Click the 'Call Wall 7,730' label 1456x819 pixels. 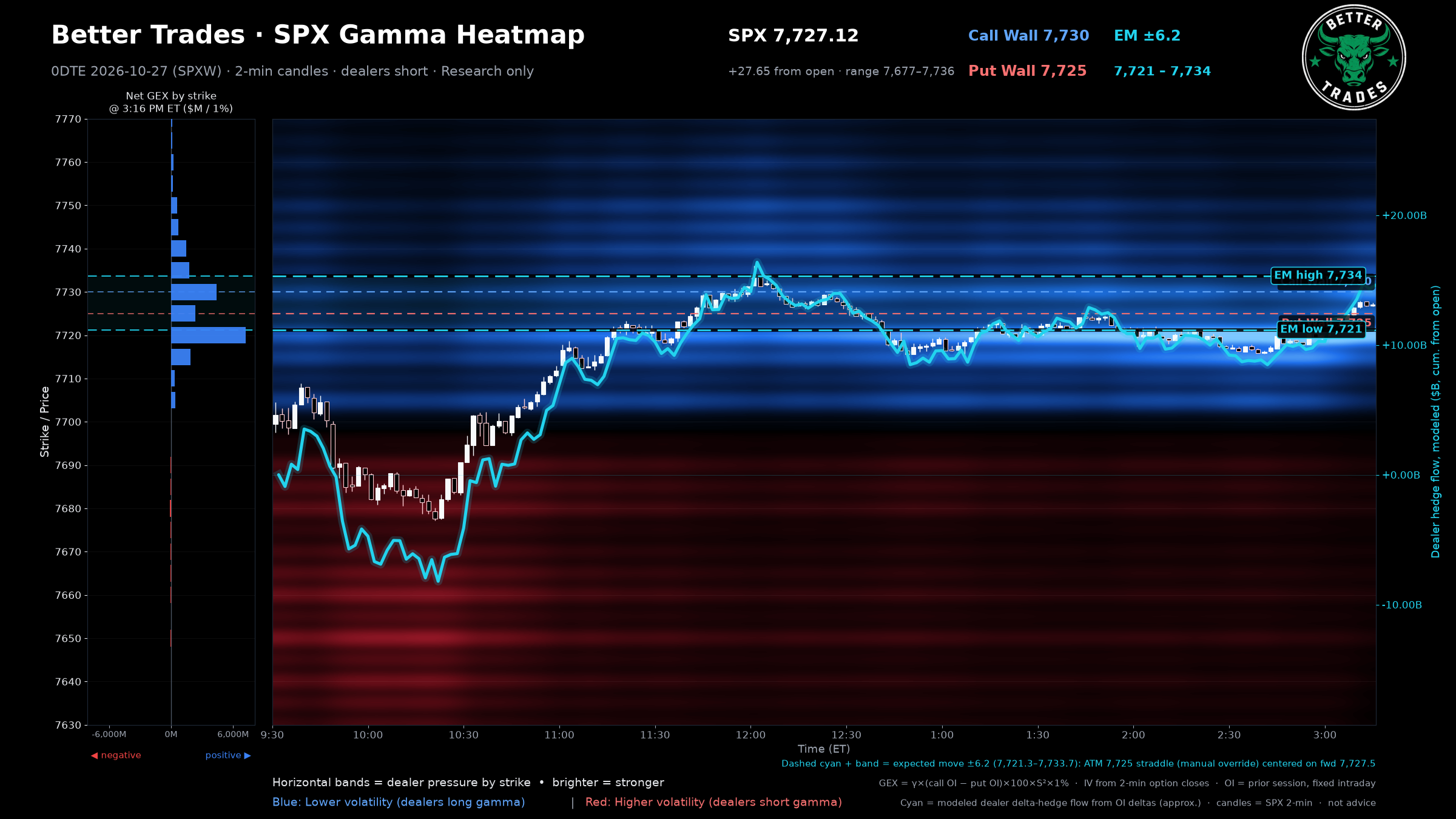coord(1028,36)
